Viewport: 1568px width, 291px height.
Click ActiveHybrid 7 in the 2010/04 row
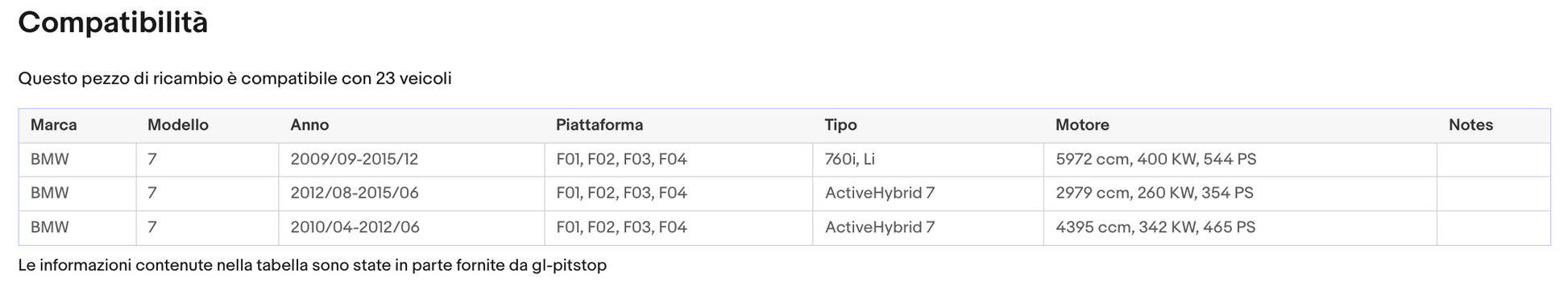point(880,227)
